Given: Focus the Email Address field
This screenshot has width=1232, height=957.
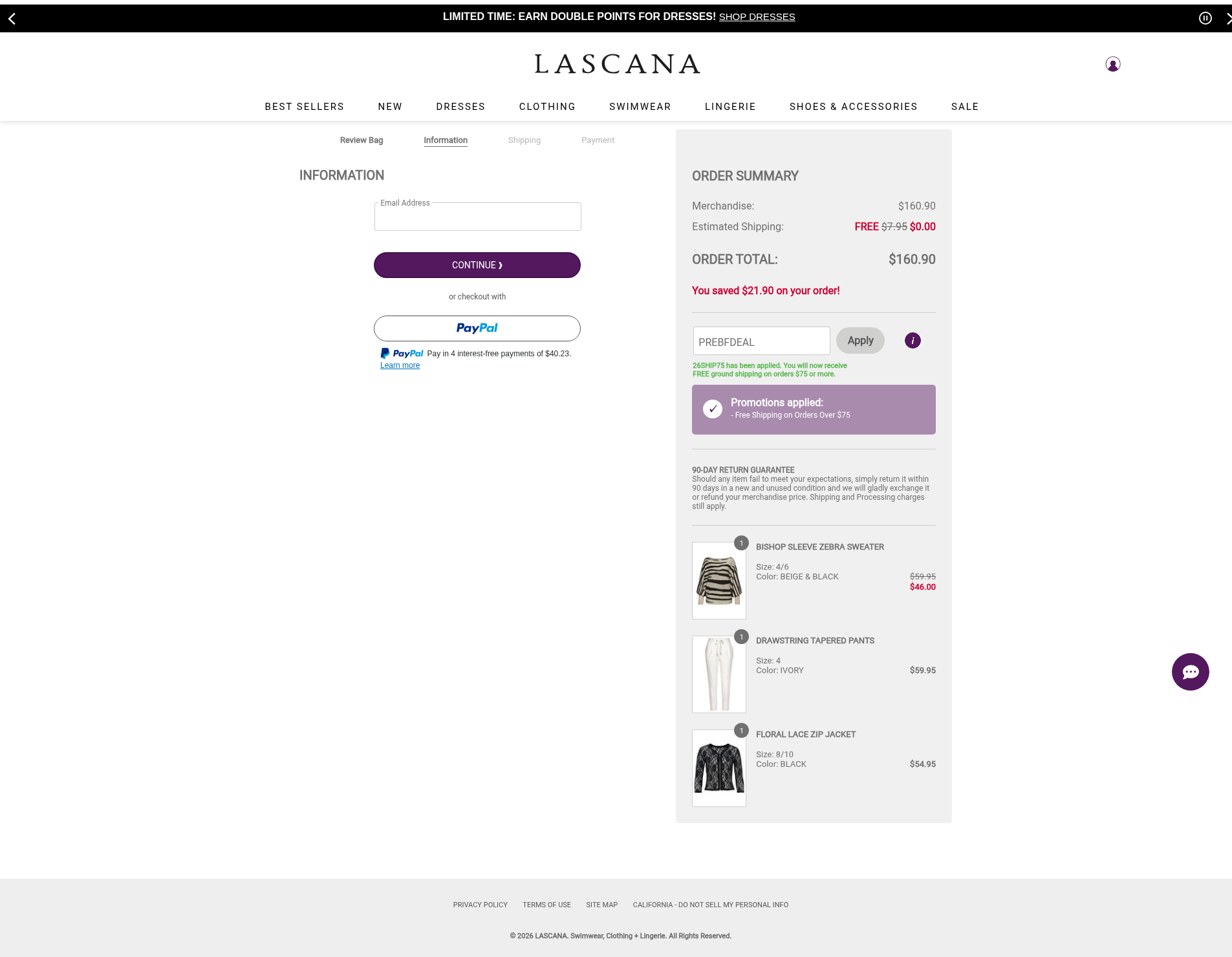Looking at the screenshot, I should coord(477,217).
